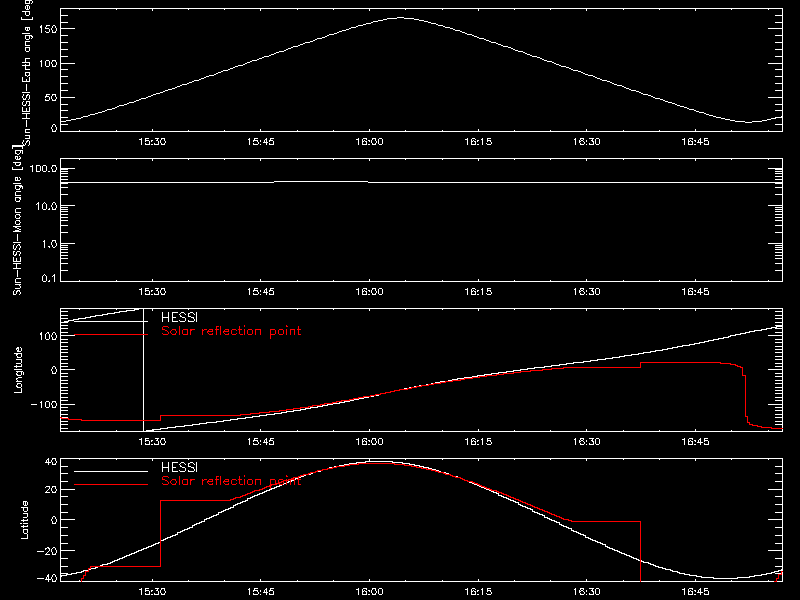800x600 pixels.
Task: Click the 16:30 time label under Latitude plot
Action: coord(587,592)
